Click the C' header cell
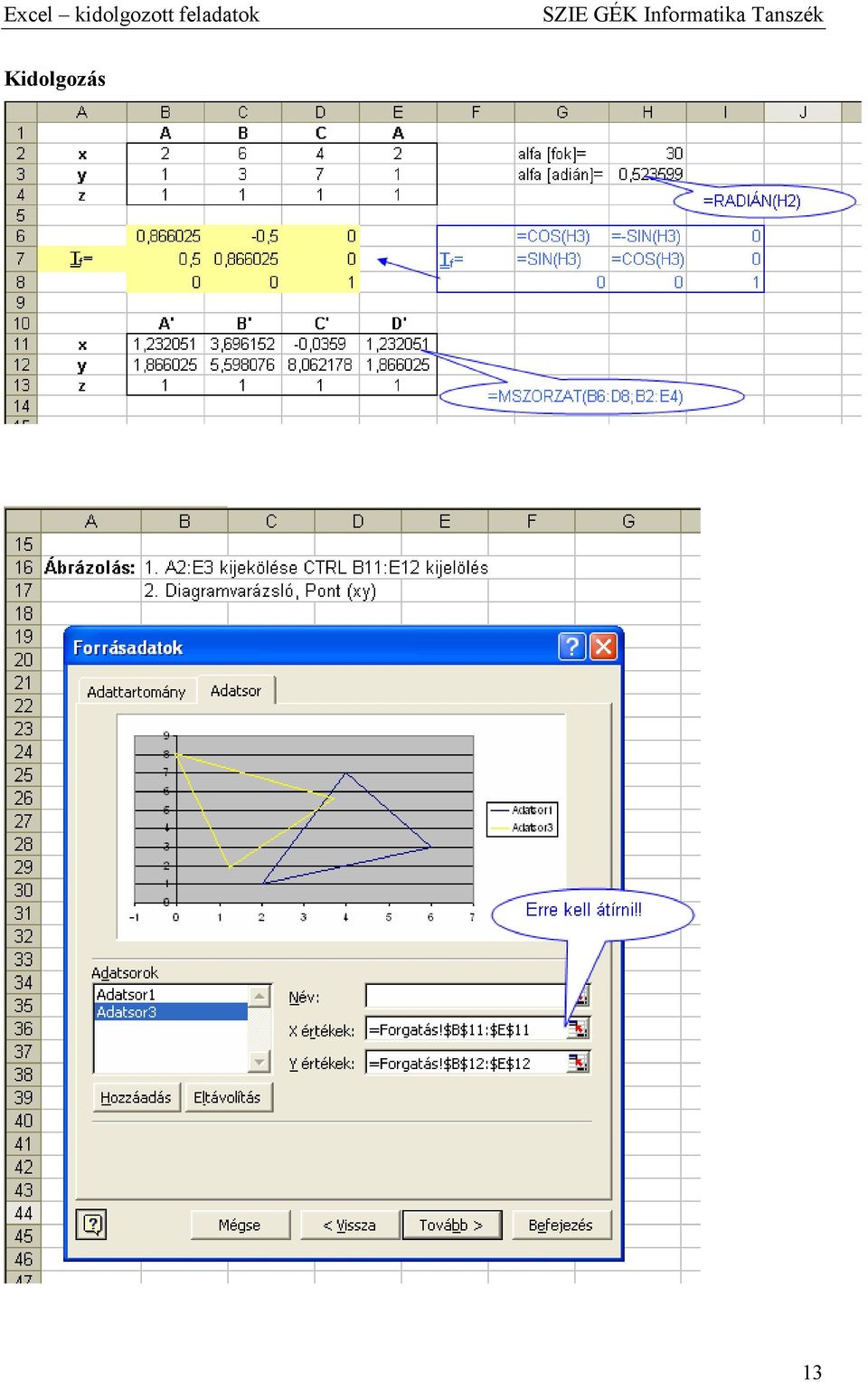Screen dimensions: 868x1382 (321, 323)
